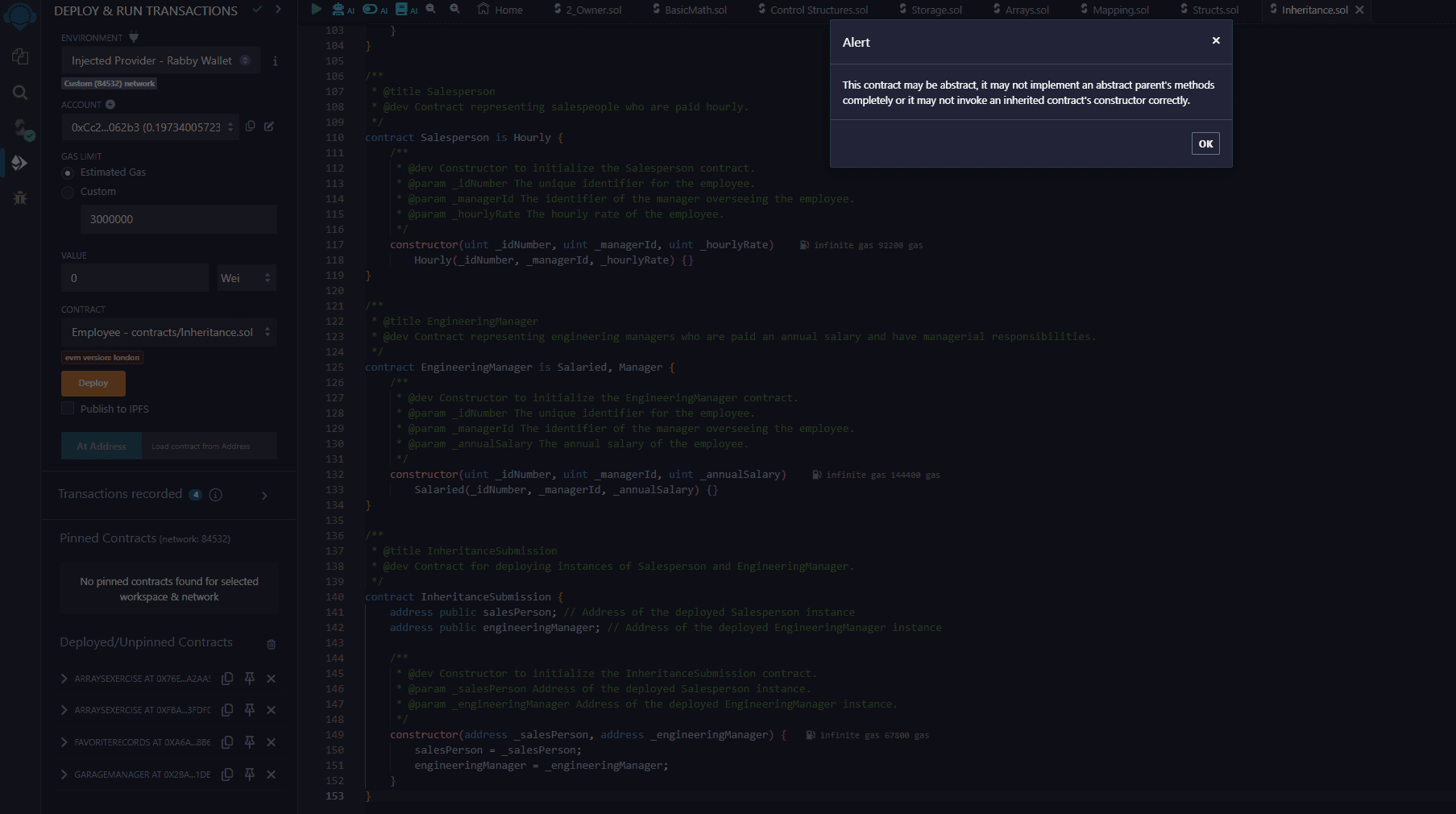The image size is (1456, 814).
Task: Switch to the Storage.sol tab
Action: point(931,10)
